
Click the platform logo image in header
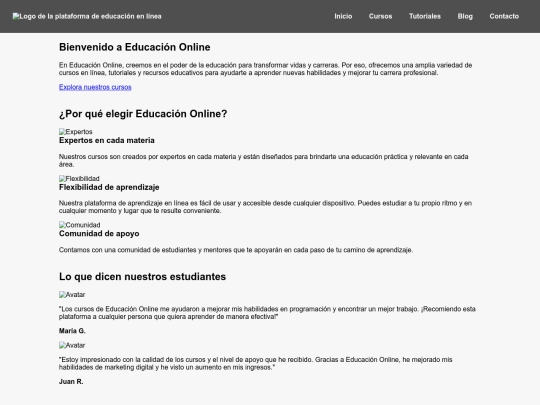tap(87, 16)
